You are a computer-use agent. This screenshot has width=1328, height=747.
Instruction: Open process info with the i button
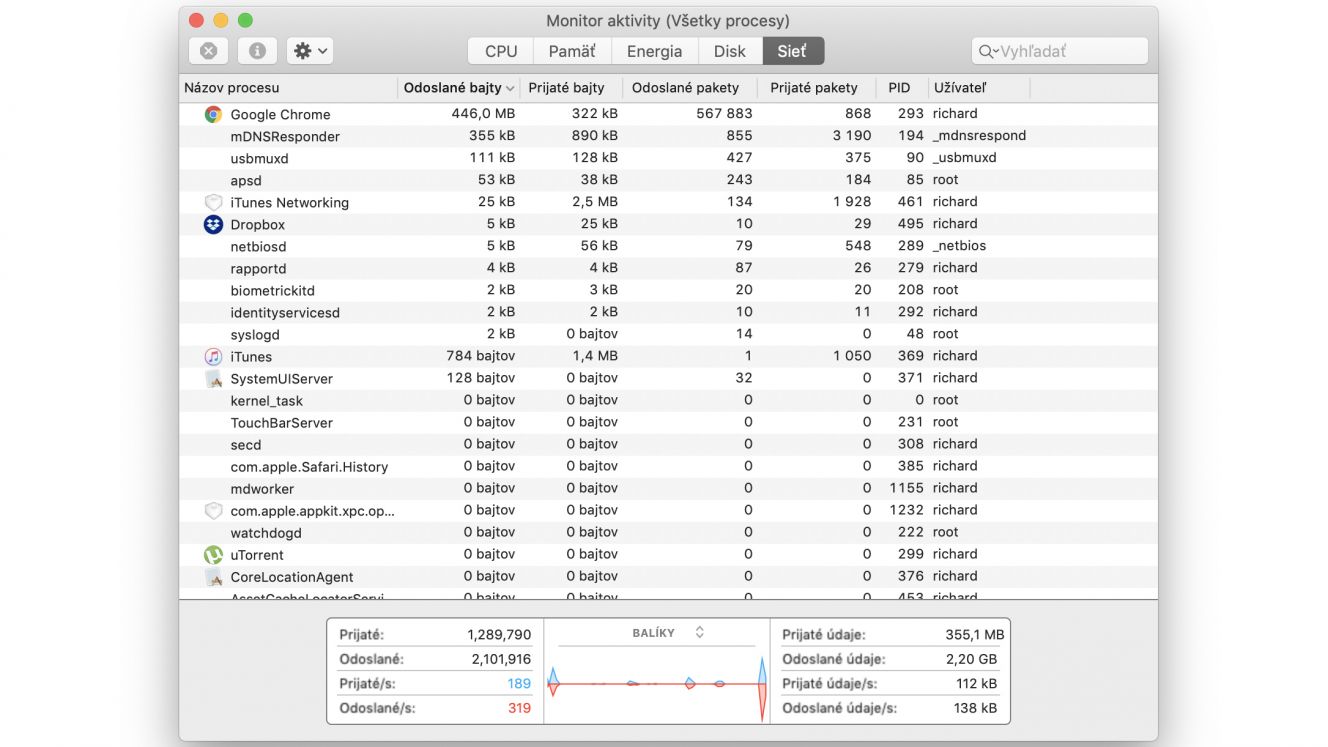[257, 51]
